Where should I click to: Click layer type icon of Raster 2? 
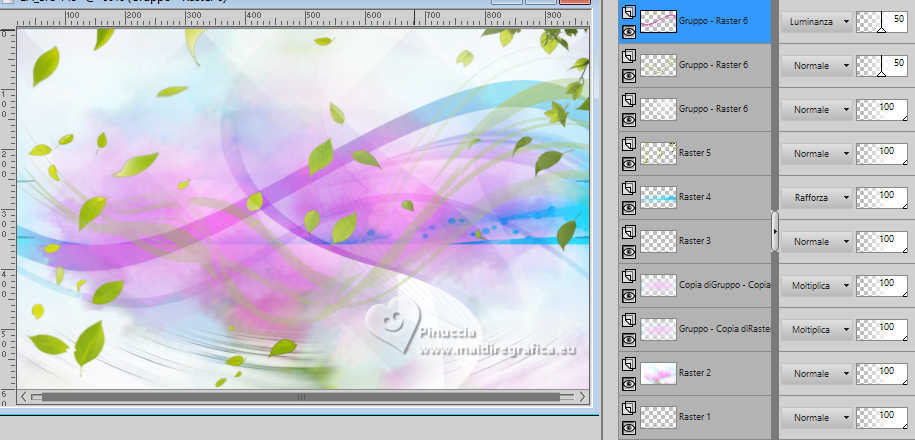point(628,364)
